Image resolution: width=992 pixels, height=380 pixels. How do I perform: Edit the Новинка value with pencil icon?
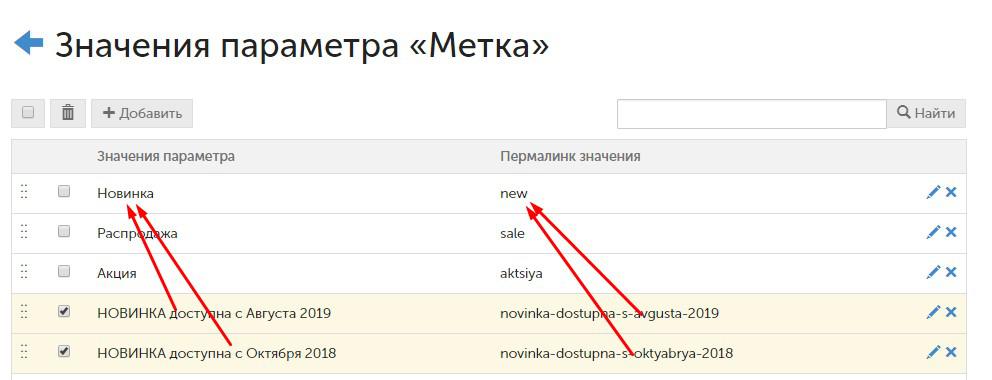click(933, 192)
